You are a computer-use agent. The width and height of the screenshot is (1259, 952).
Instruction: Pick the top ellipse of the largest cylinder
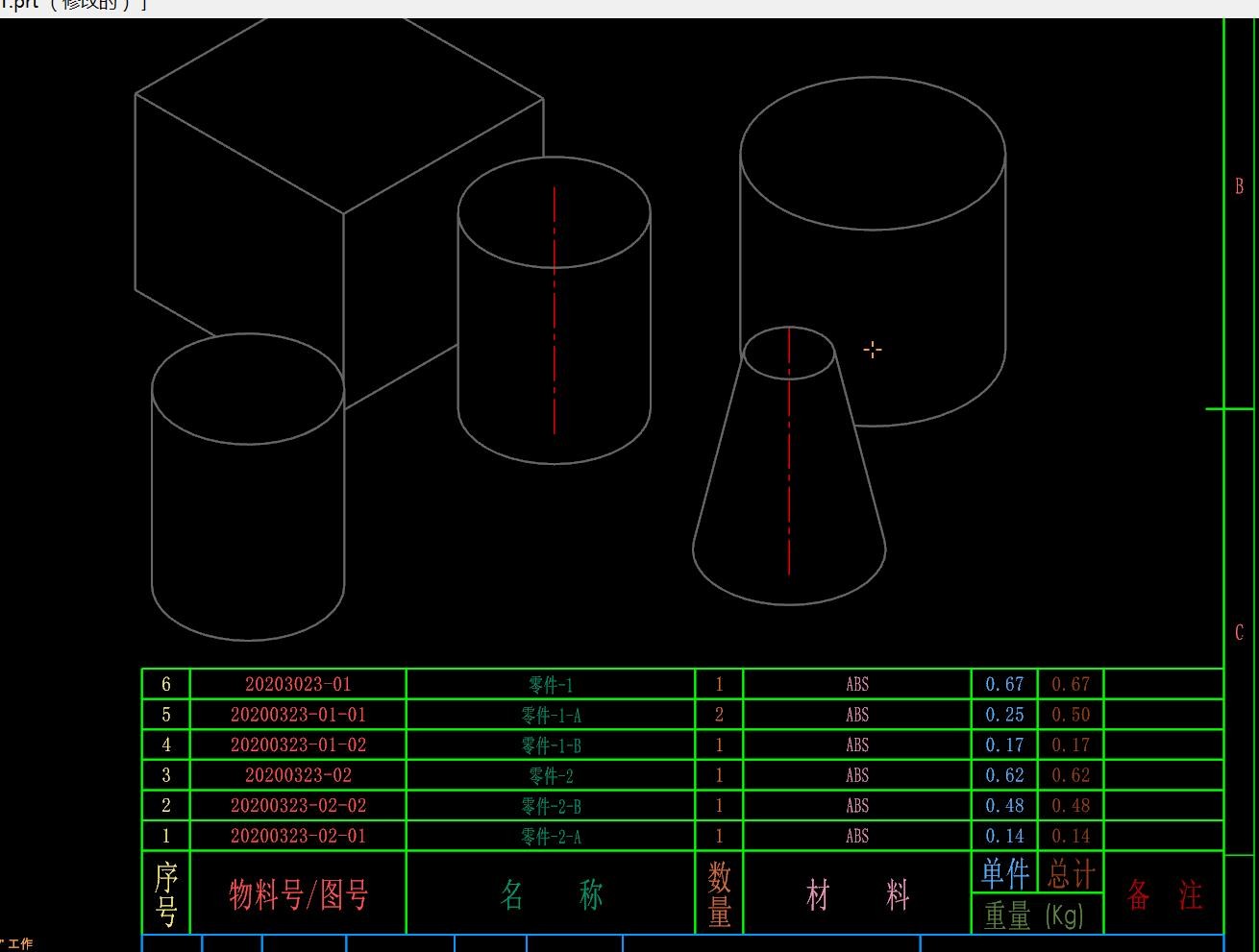tap(873, 154)
